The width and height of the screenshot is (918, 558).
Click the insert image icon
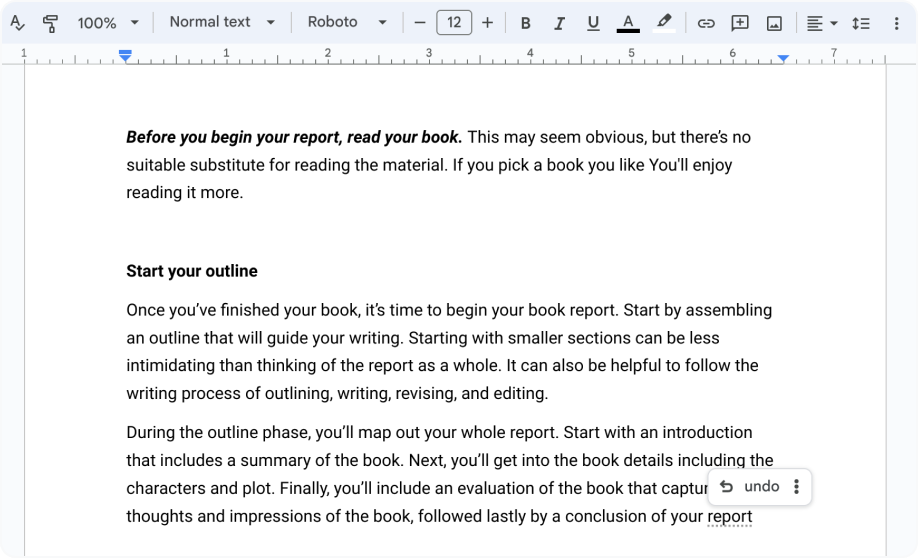coord(774,23)
